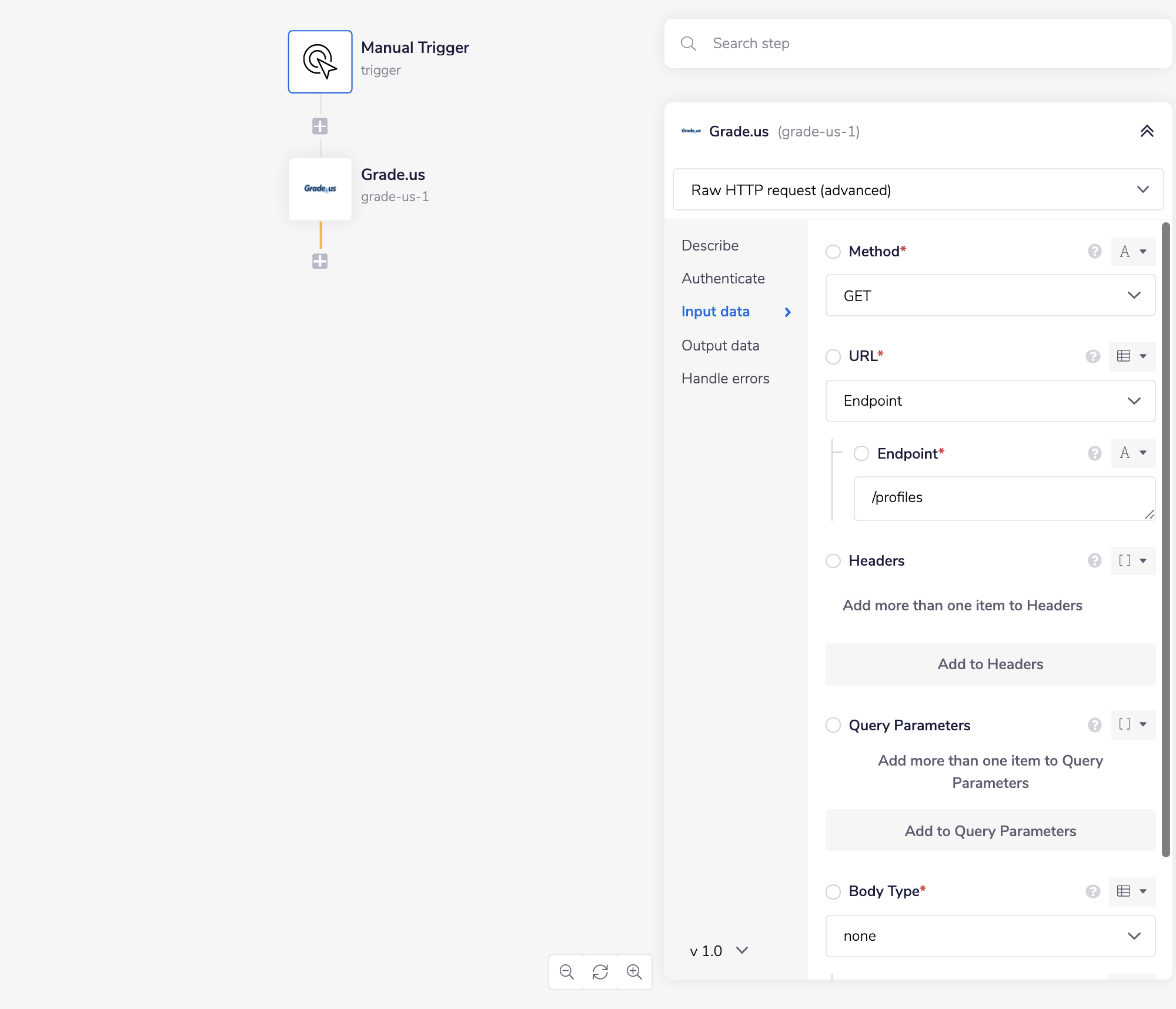1176x1009 pixels.
Task: Click the Add to Headers button
Action: coord(990,664)
